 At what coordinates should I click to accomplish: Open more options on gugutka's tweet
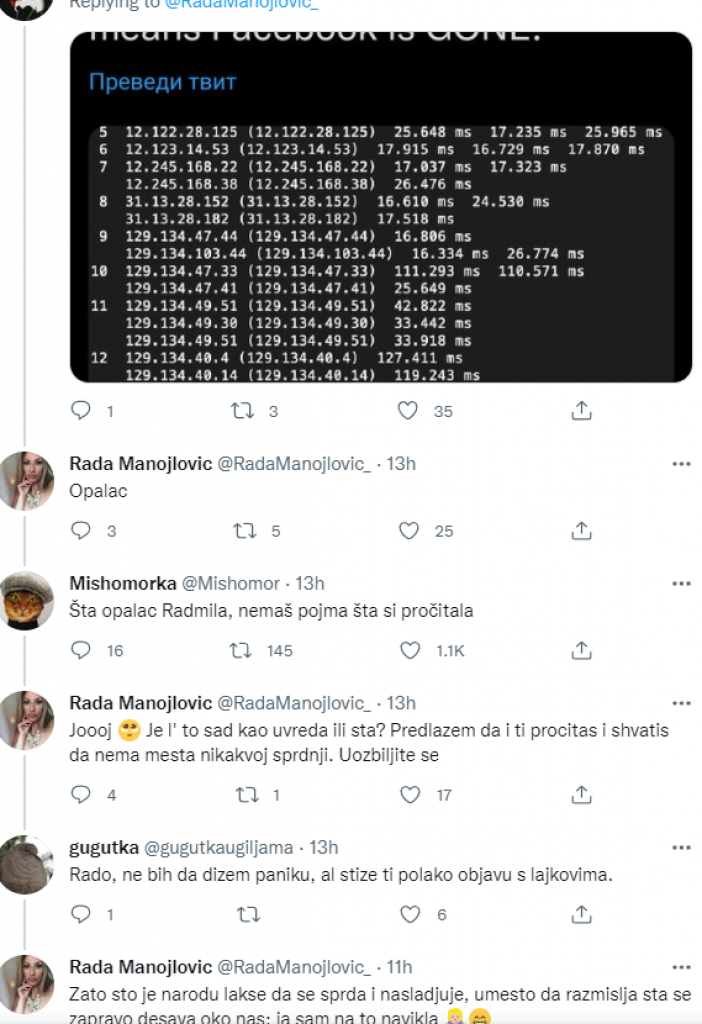click(x=681, y=847)
